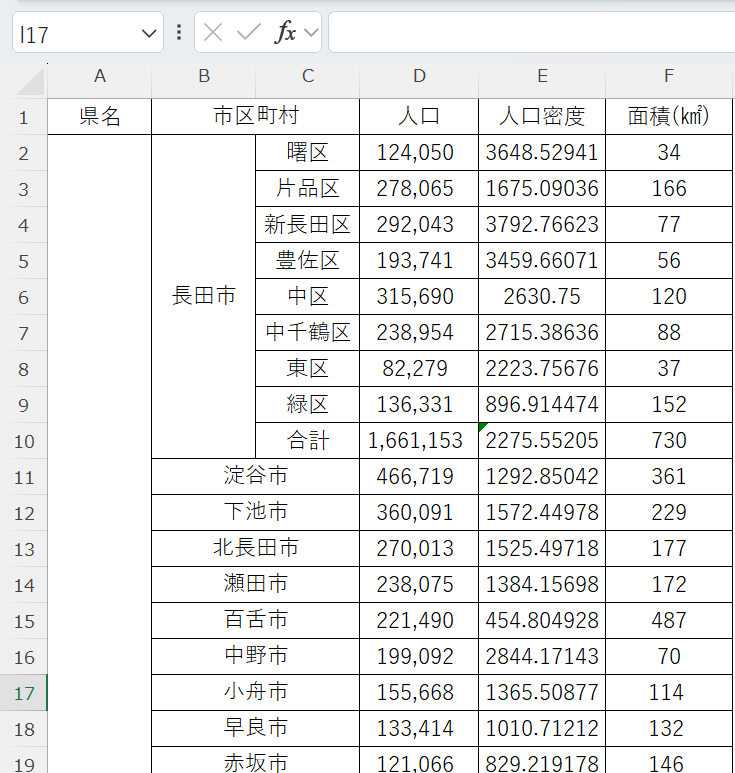Click the Select All corner triangle
The image size is (735, 773).
point(31,81)
